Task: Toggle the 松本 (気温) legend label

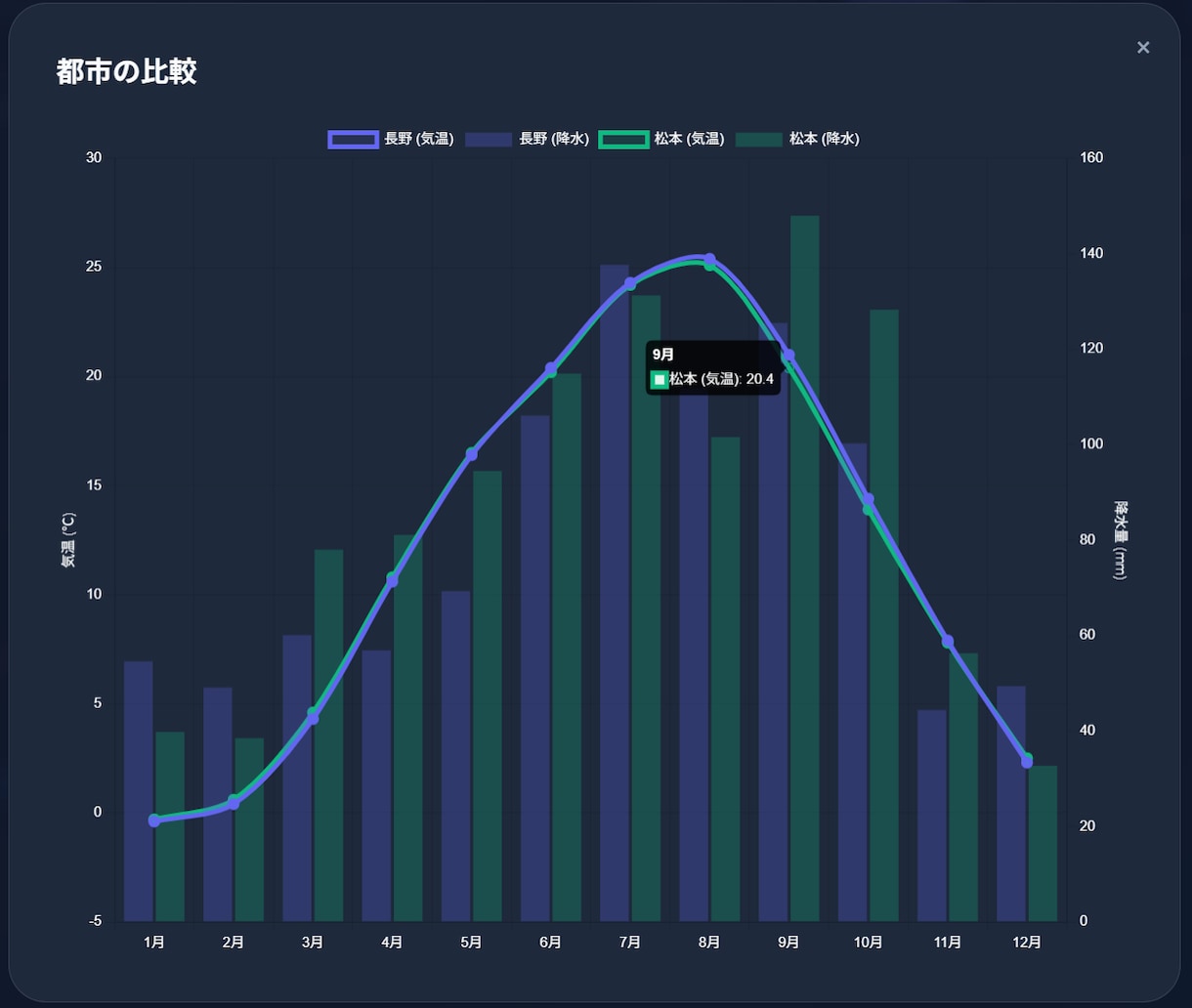Action: (690, 139)
